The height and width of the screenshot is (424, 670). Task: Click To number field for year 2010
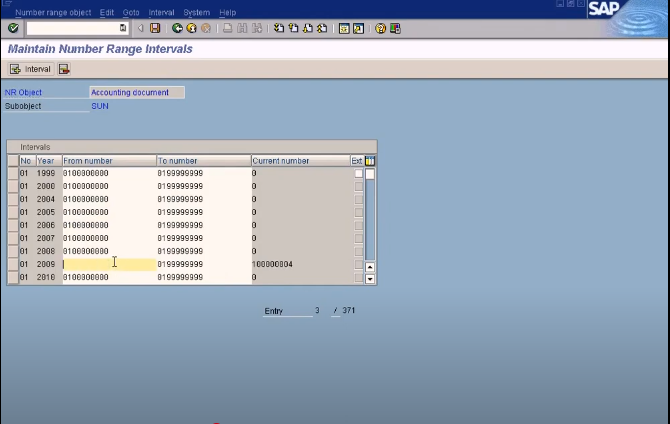point(204,277)
